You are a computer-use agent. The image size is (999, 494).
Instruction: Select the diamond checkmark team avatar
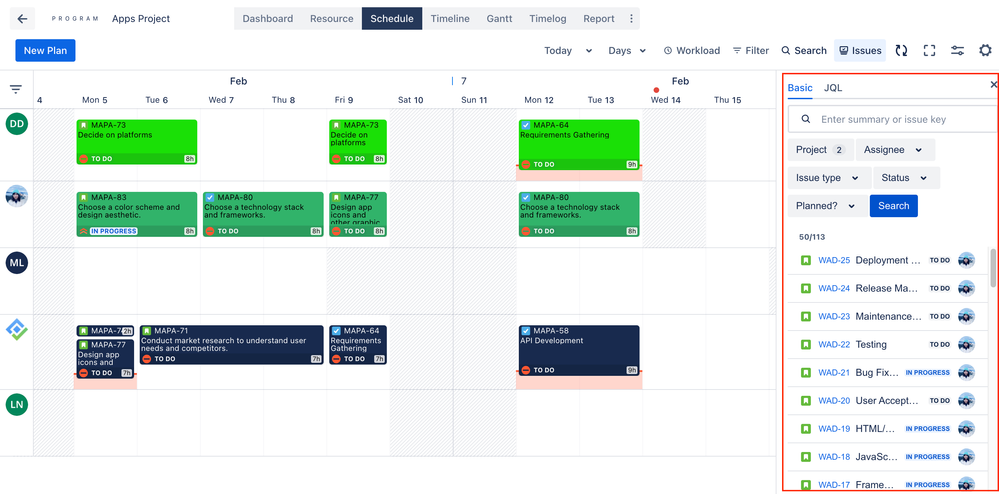[x=17, y=330]
